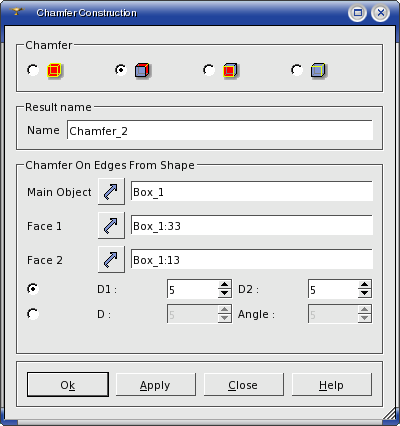Click the red-top two-faces chamfer cube icon

[x=142, y=70]
